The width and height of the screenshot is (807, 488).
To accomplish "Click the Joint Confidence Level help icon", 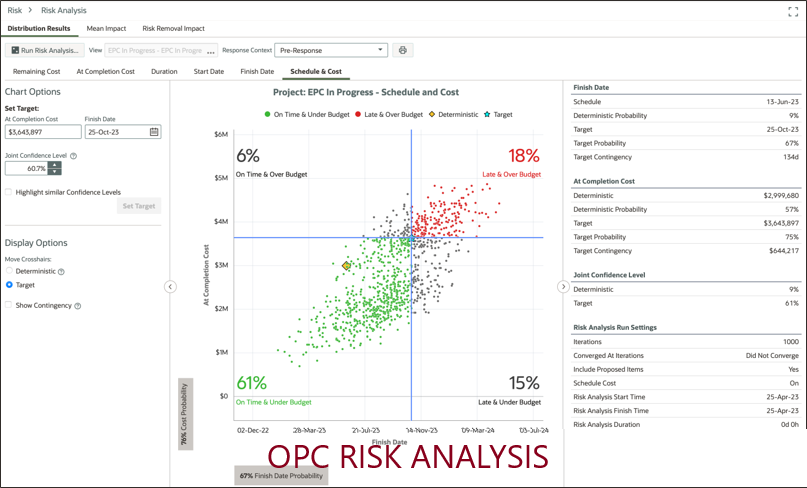I will click(x=74, y=156).
